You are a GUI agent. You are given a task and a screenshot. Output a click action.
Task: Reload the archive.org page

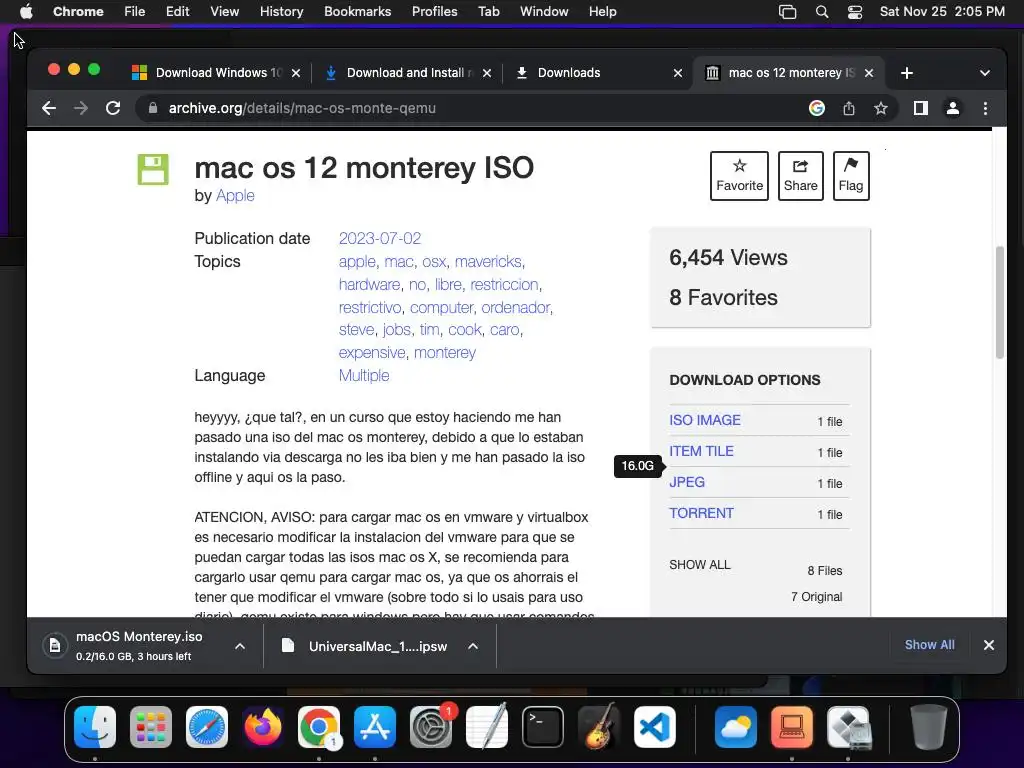pos(113,108)
